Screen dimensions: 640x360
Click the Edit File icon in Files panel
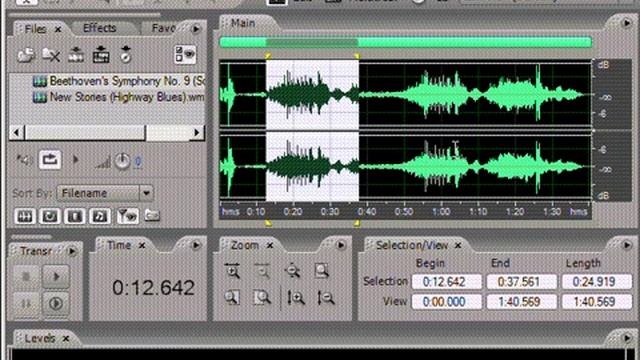click(126, 55)
